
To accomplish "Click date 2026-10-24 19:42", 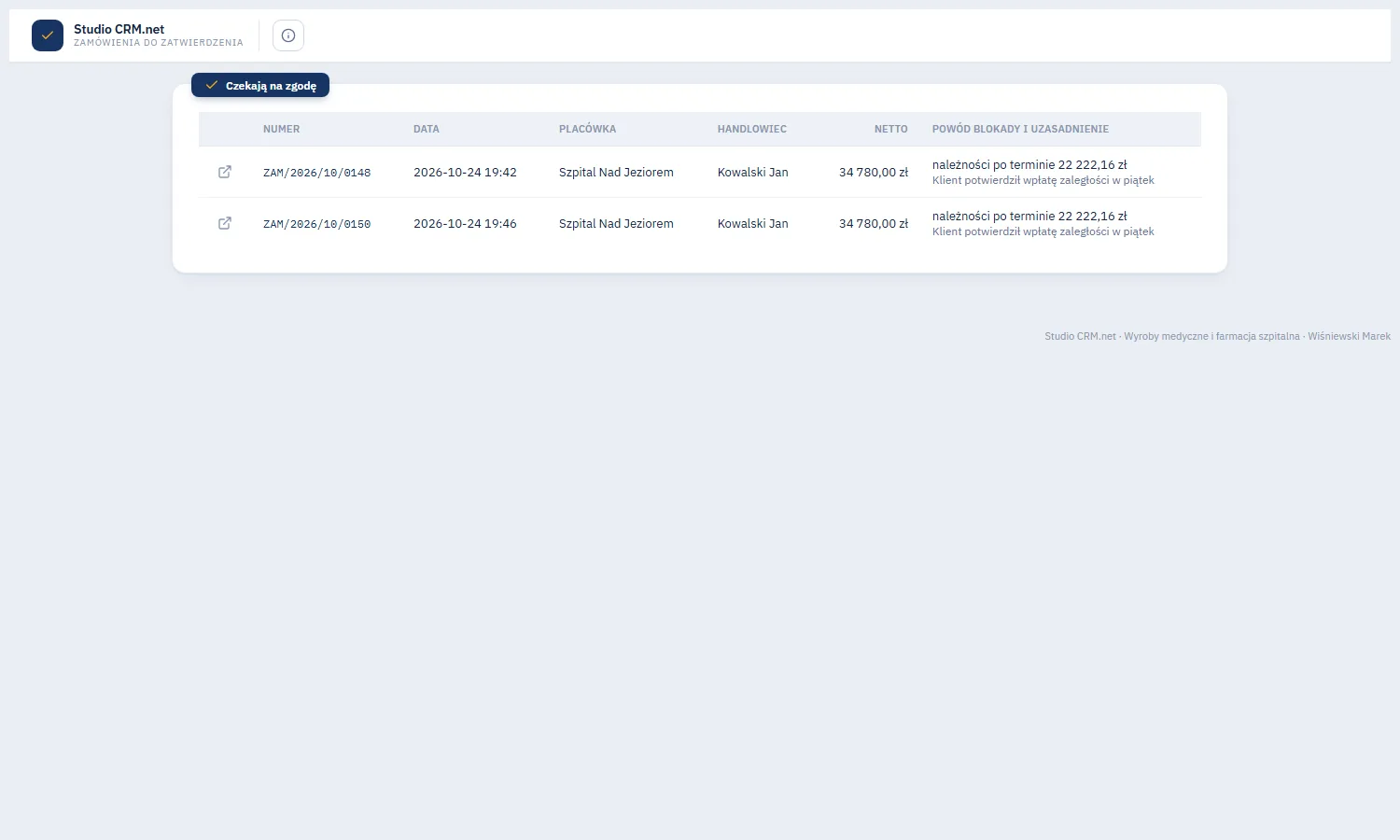I will coord(465,173).
